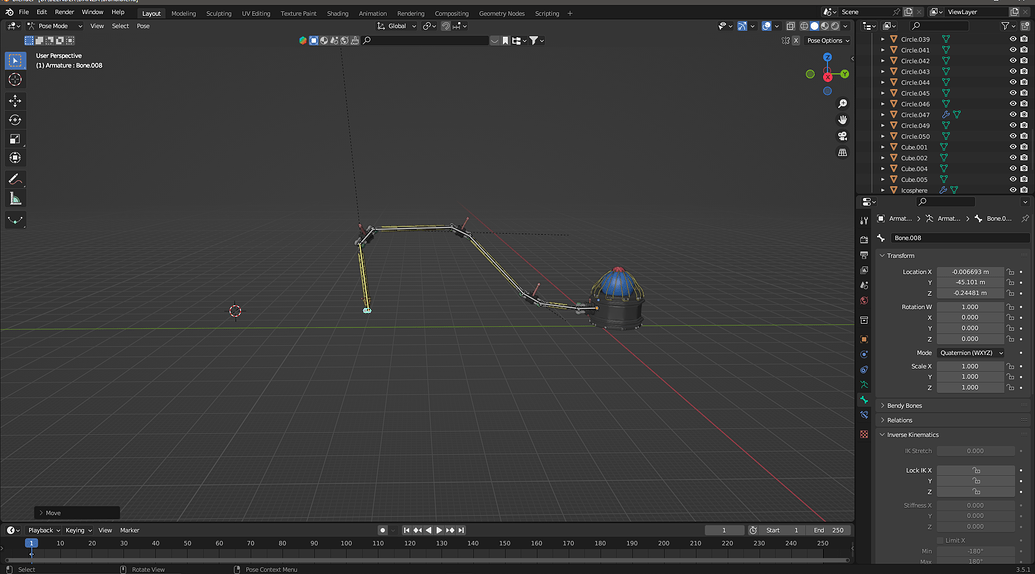Open the Global orientation dropdown
This screenshot has height=574, width=1035.
[397, 26]
